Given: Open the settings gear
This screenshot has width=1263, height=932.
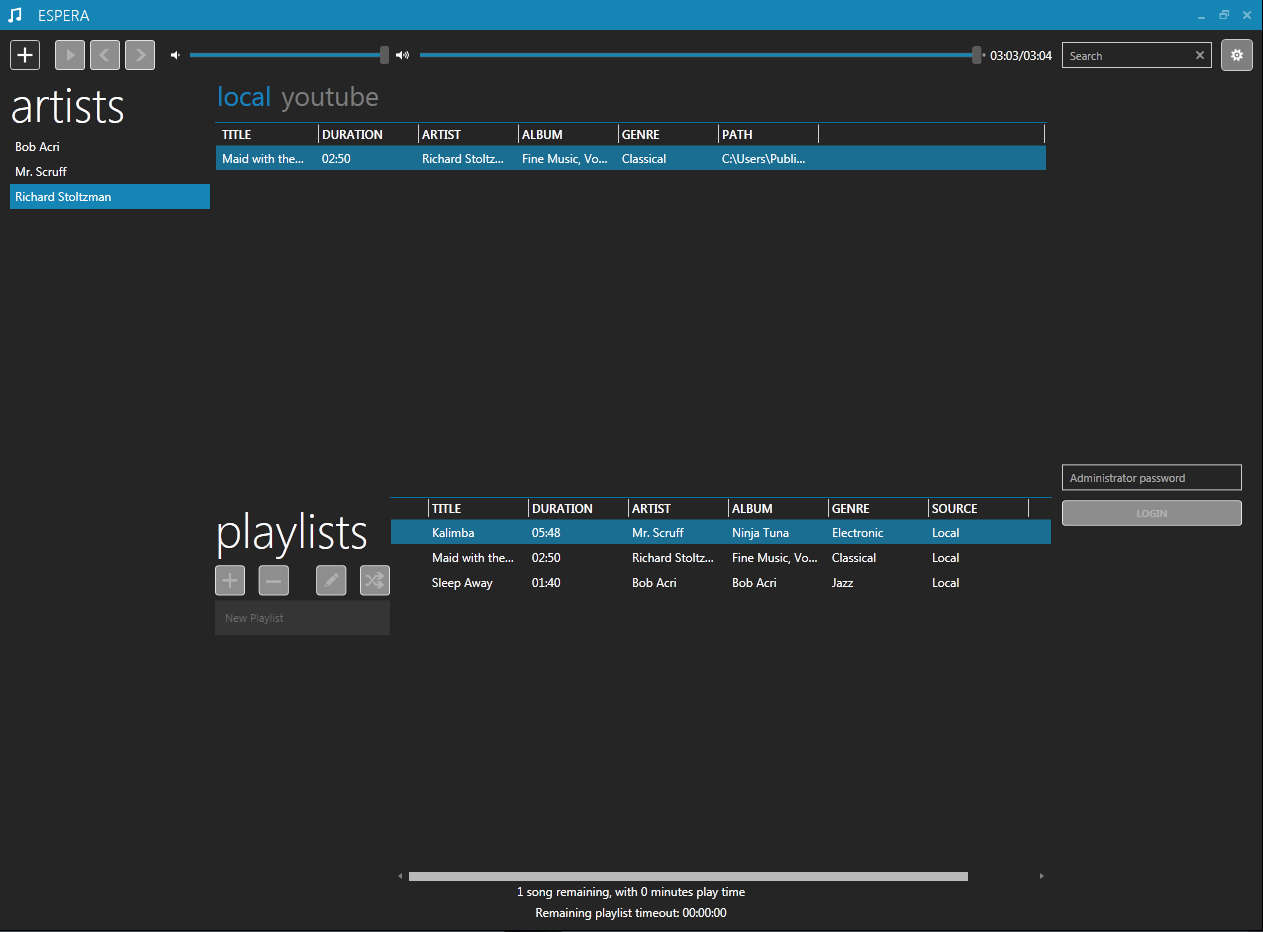Looking at the screenshot, I should pos(1237,55).
